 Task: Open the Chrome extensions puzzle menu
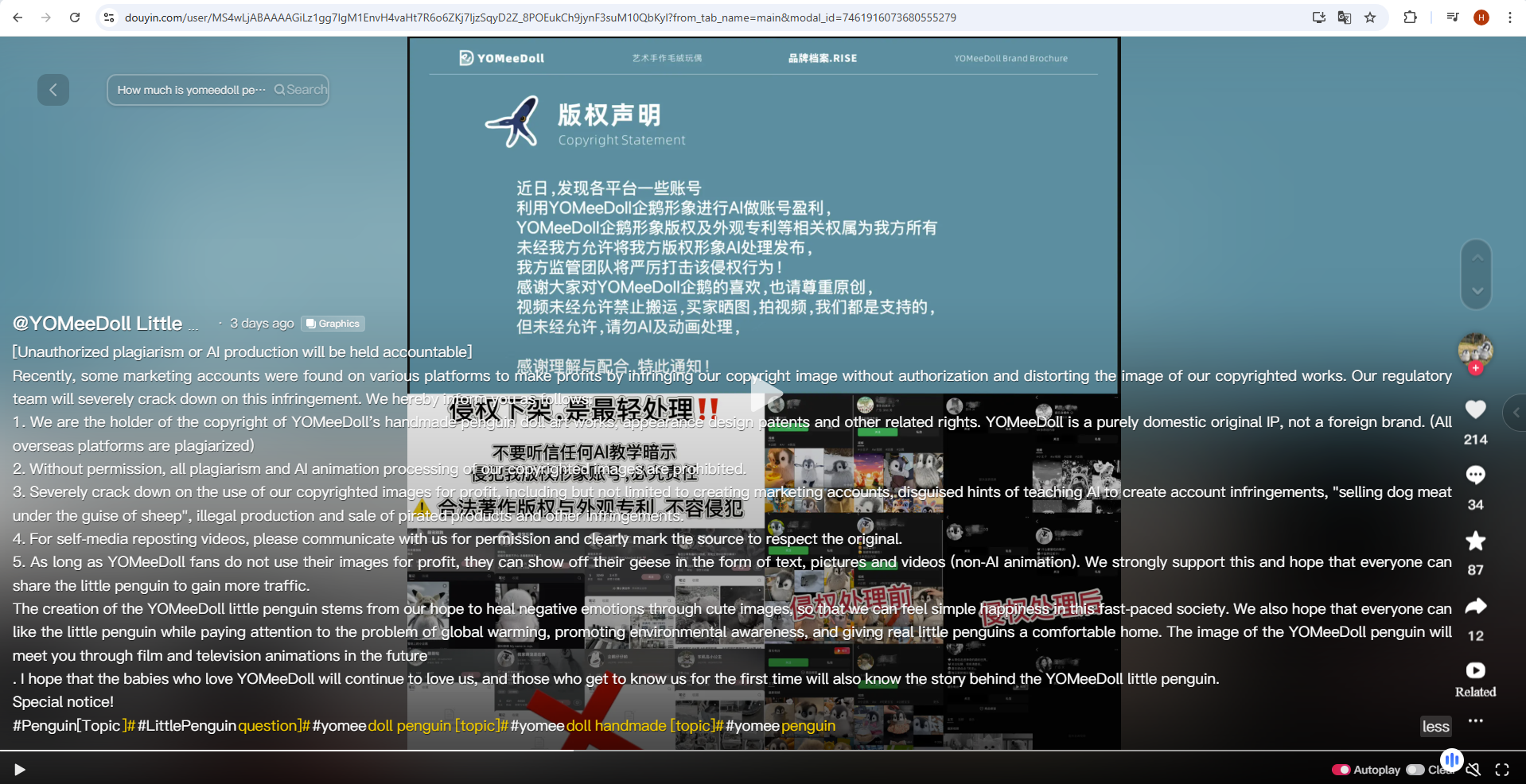click(x=1410, y=17)
